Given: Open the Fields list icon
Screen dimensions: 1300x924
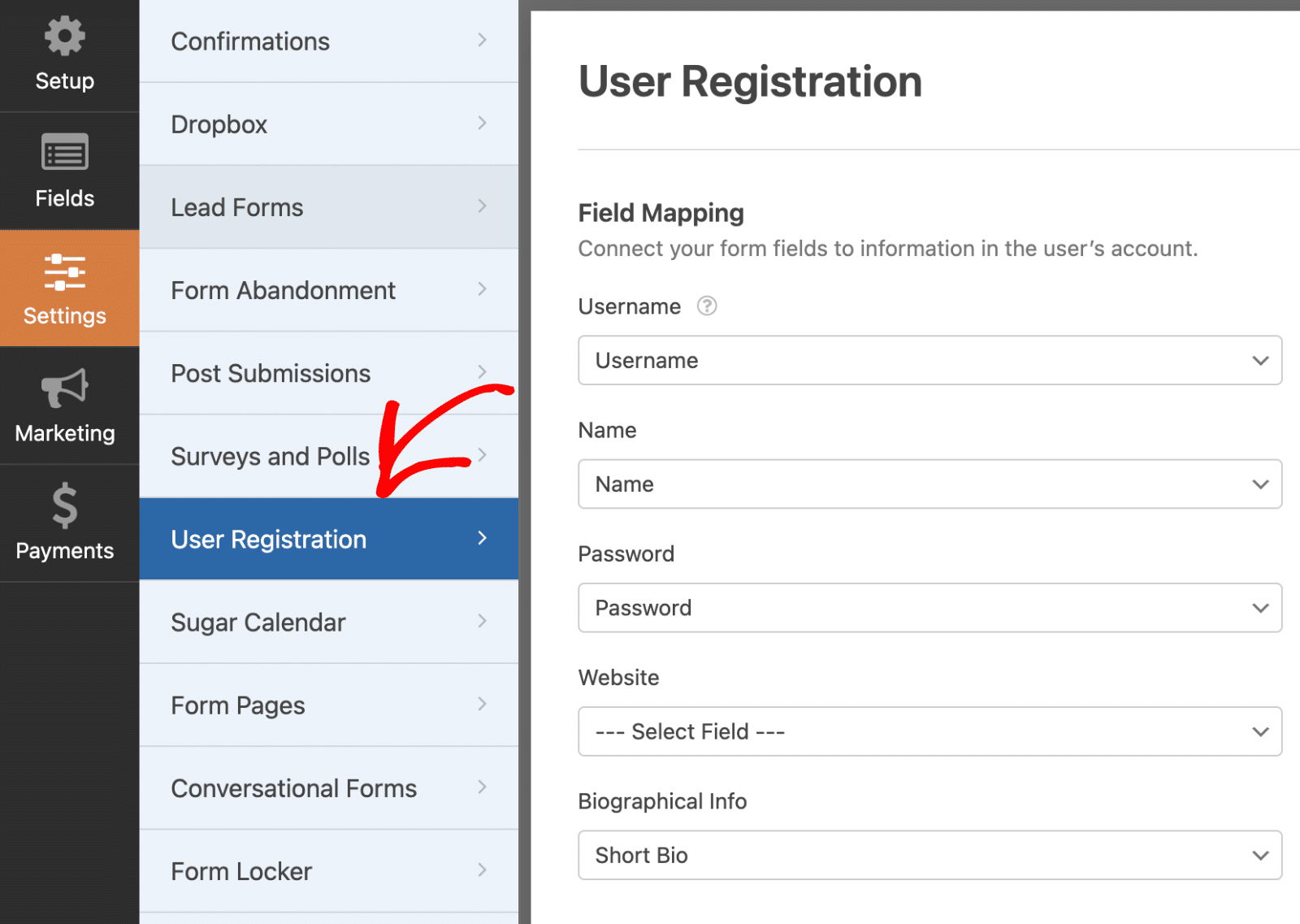Looking at the screenshot, I should 64,152.
